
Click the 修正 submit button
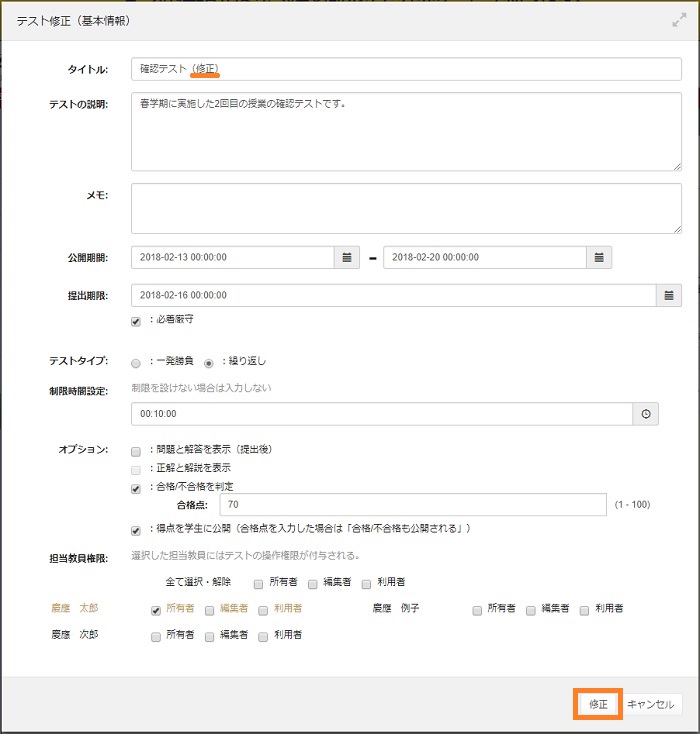pyautogui.click(x=598, y=704)
